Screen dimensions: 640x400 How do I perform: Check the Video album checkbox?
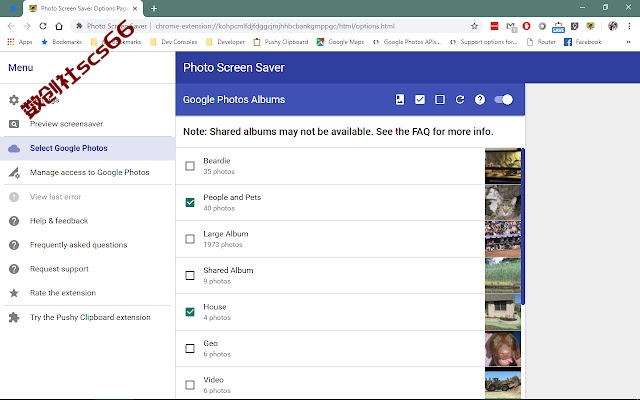point(190,385)
